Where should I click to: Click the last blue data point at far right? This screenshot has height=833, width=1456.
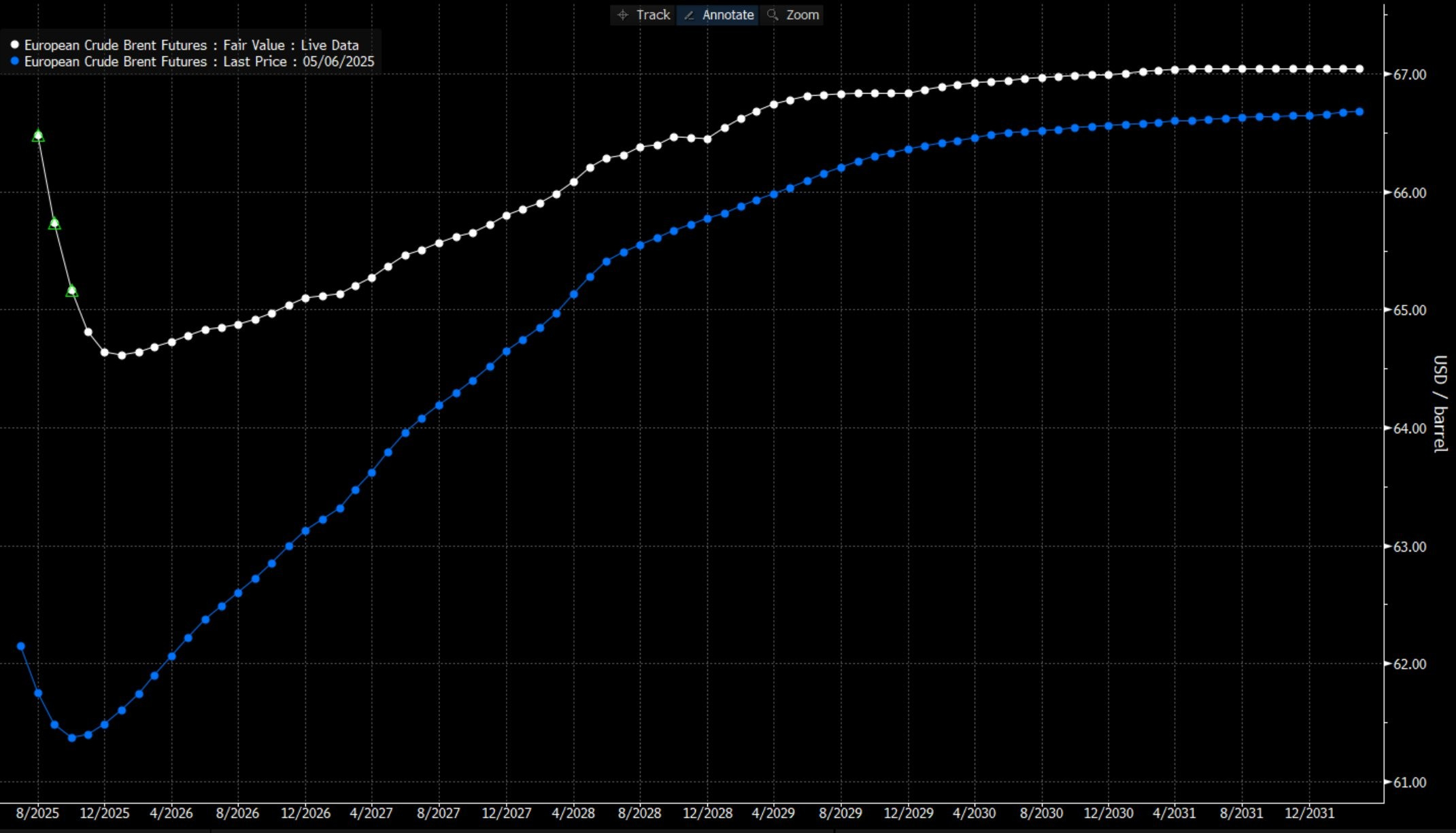coord(1359,112)
